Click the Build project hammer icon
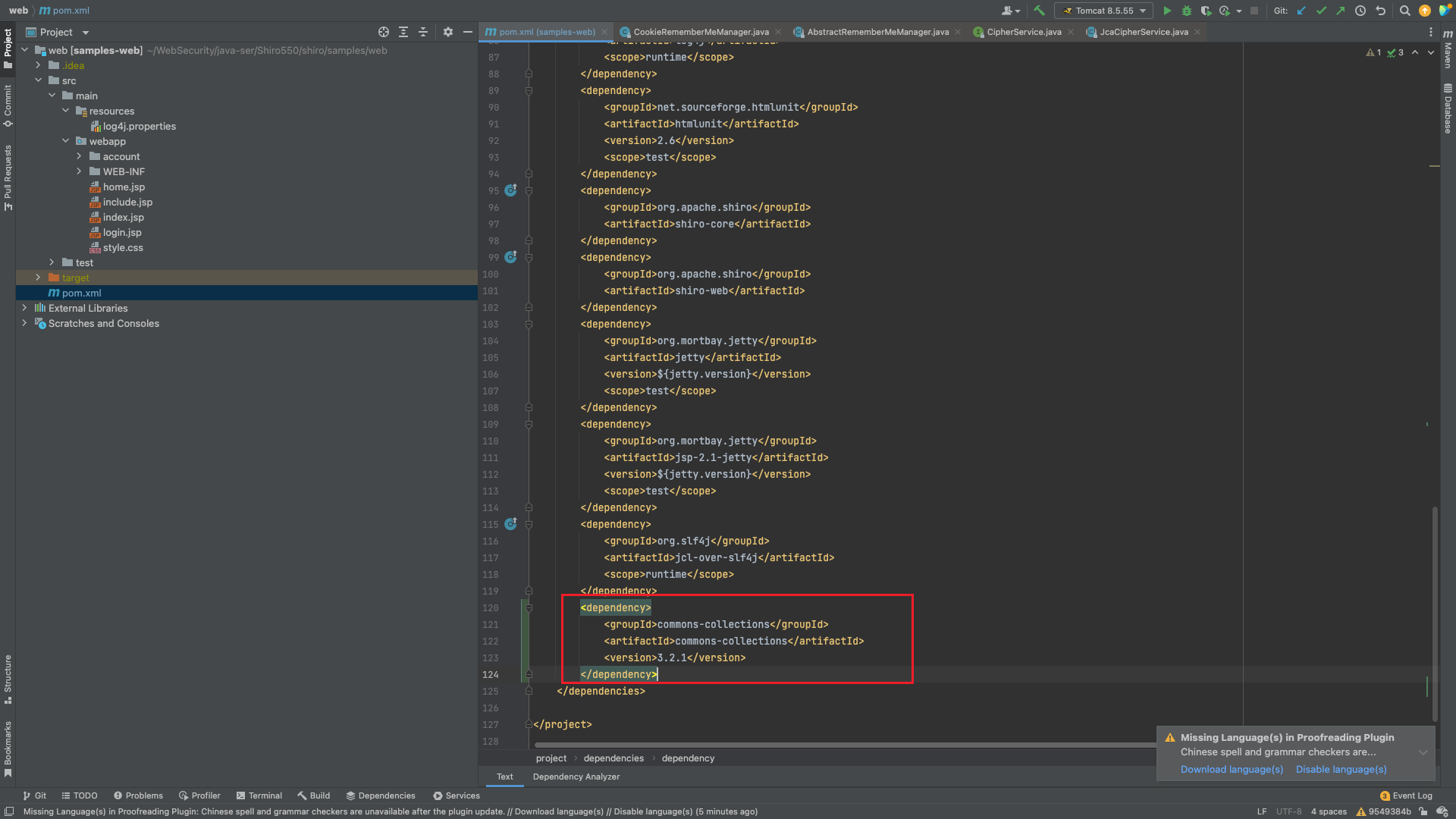1456x819 pixels. [x=1039, y=11]
